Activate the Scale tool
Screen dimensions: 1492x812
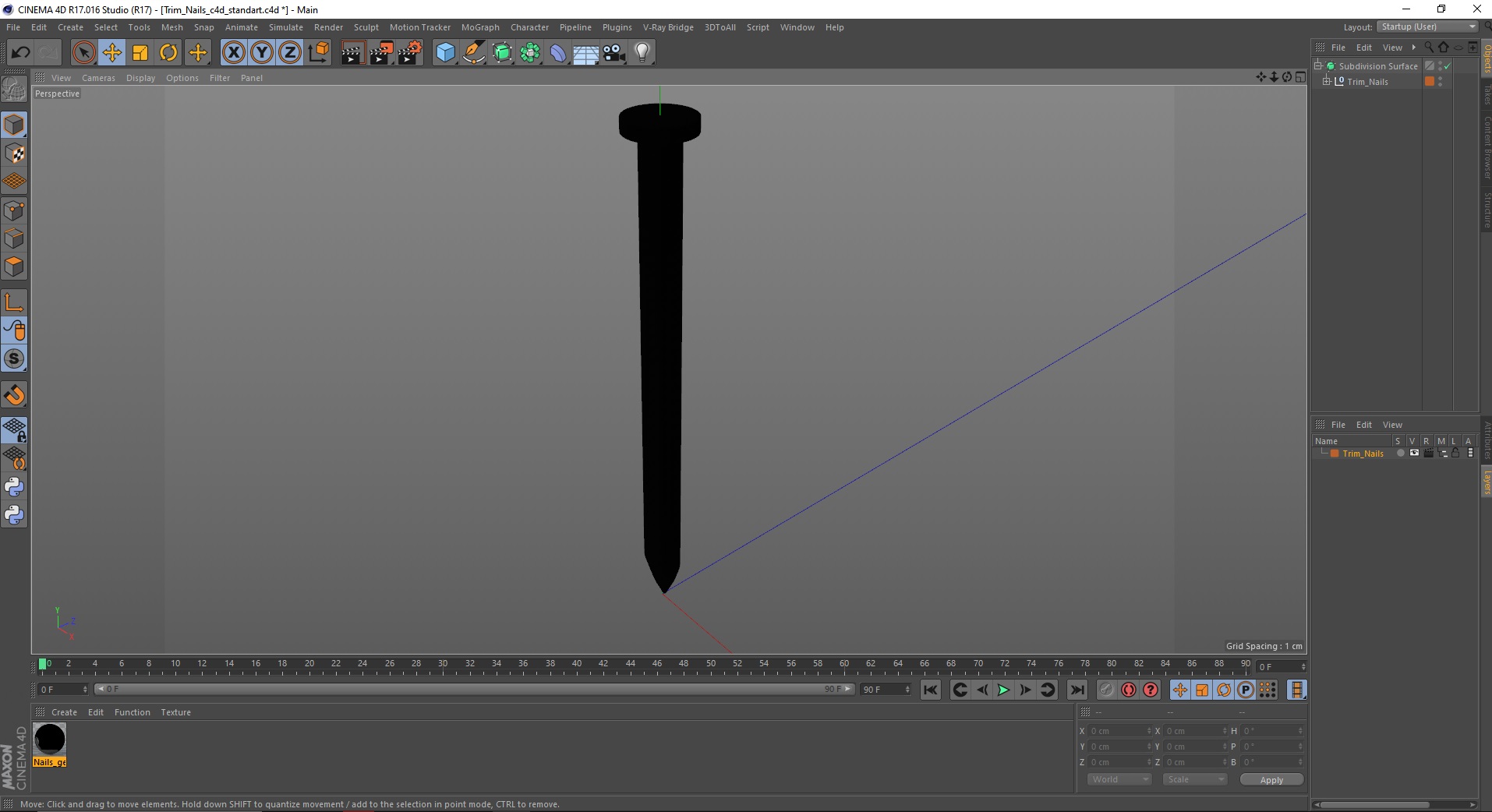(x=140, y=52)
